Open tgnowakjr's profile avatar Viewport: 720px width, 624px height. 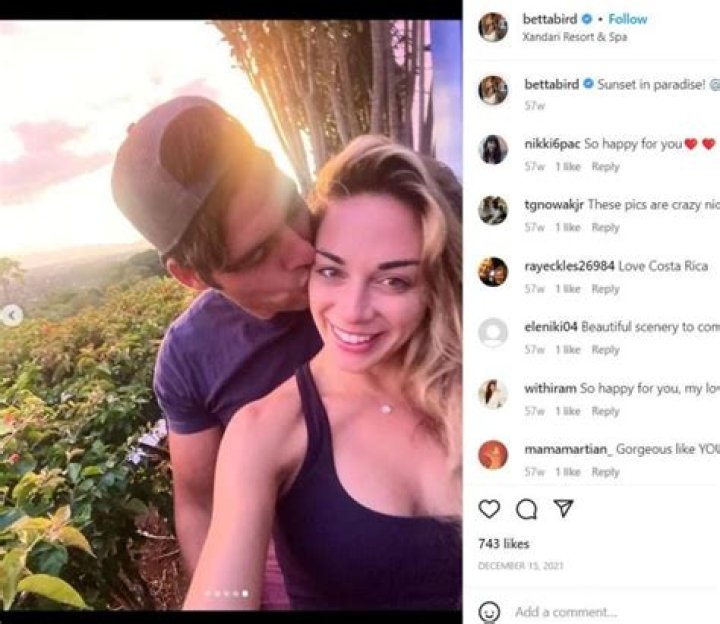pos(493,210)
